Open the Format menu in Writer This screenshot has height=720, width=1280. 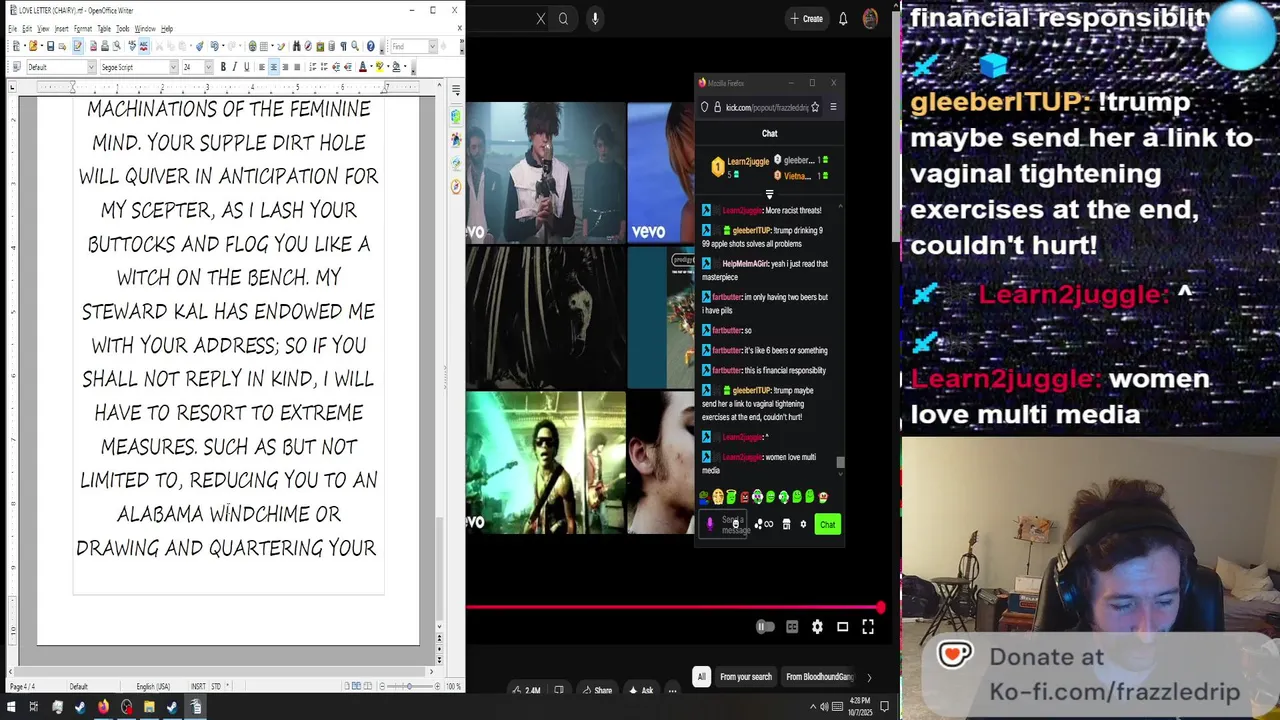tap(83, 29)
